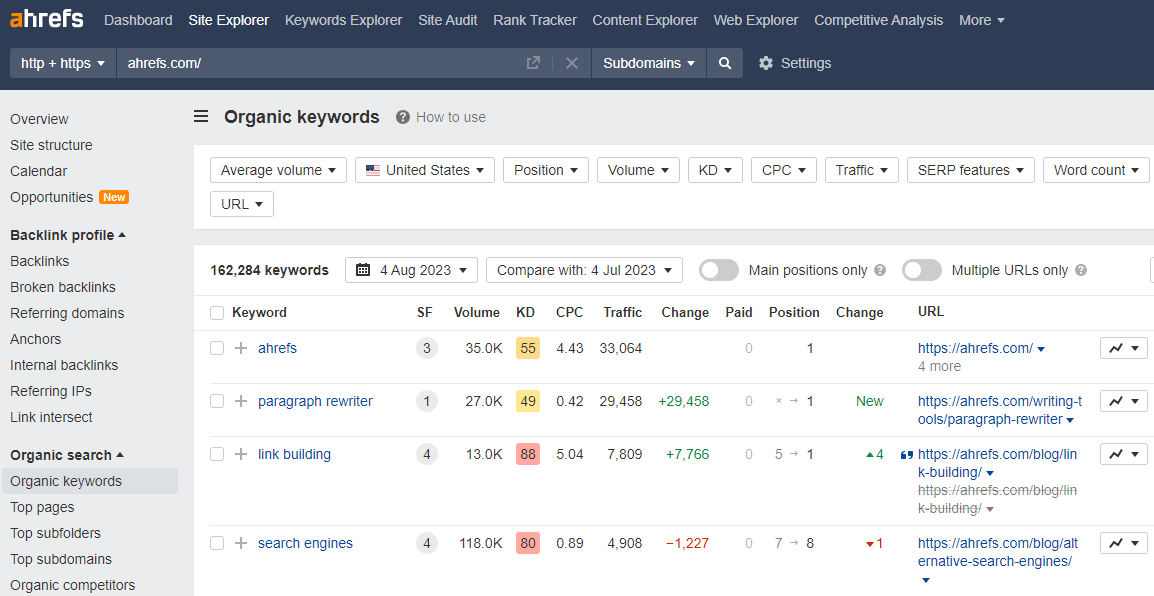Check the link building checkbox

[x=217, y=454]
